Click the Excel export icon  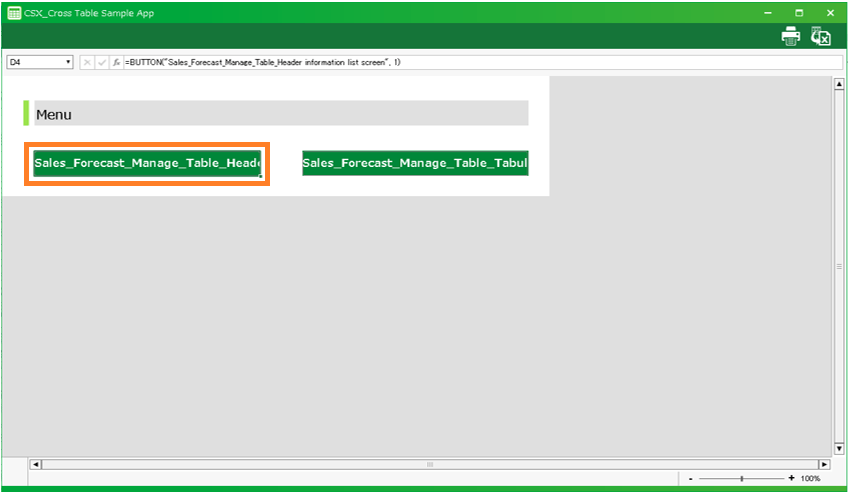(x=821, y=36)
